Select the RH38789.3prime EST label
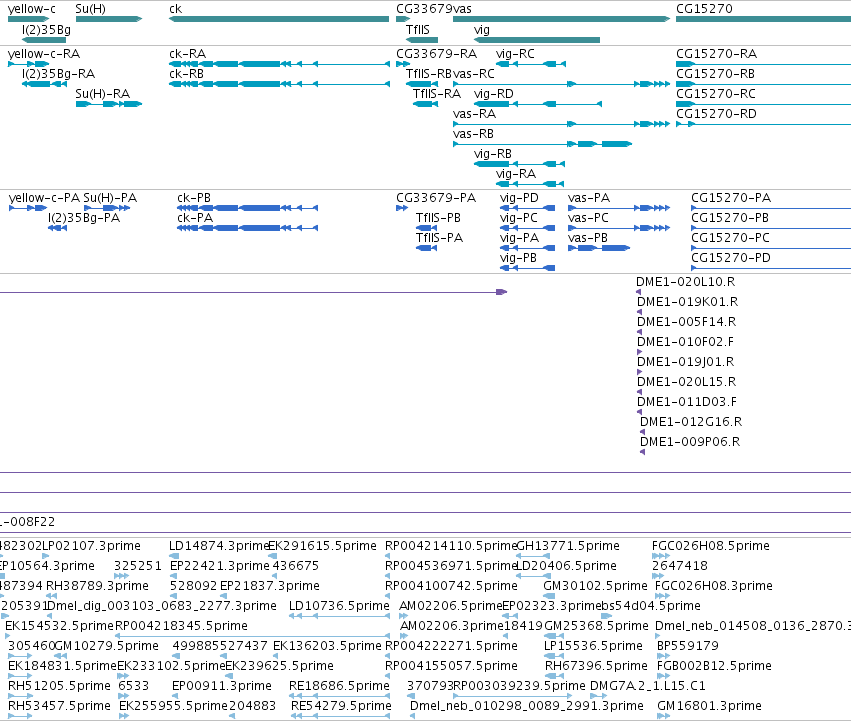 pos(97,586)
